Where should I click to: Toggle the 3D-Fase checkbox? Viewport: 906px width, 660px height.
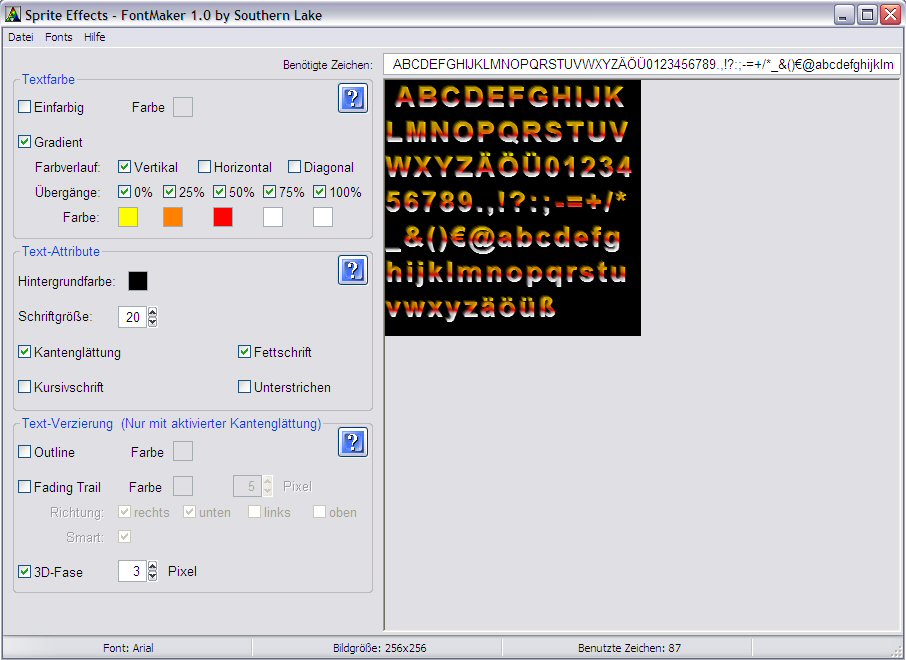(24, 572)
